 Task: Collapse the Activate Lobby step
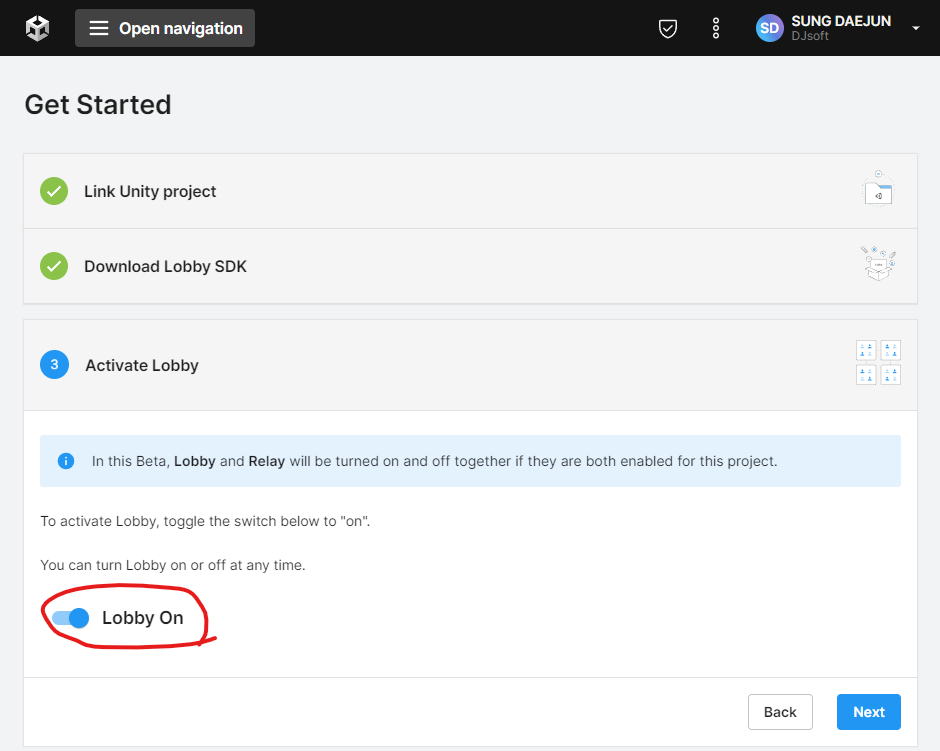[470, 365]
